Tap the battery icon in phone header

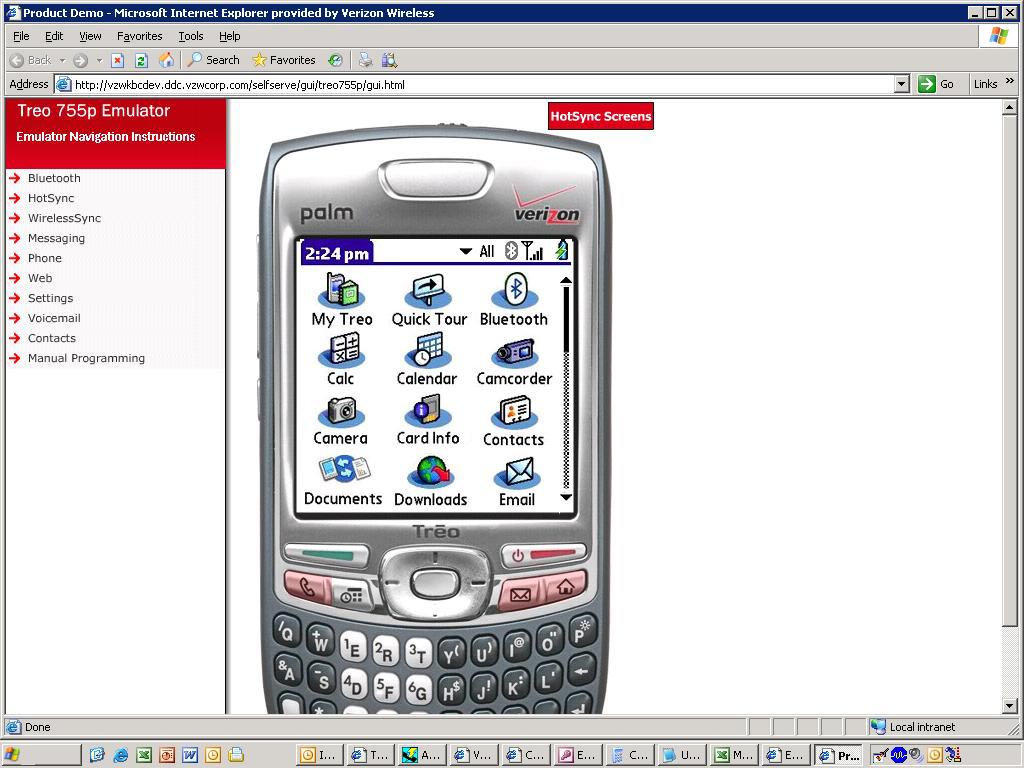tap(562, 250)
